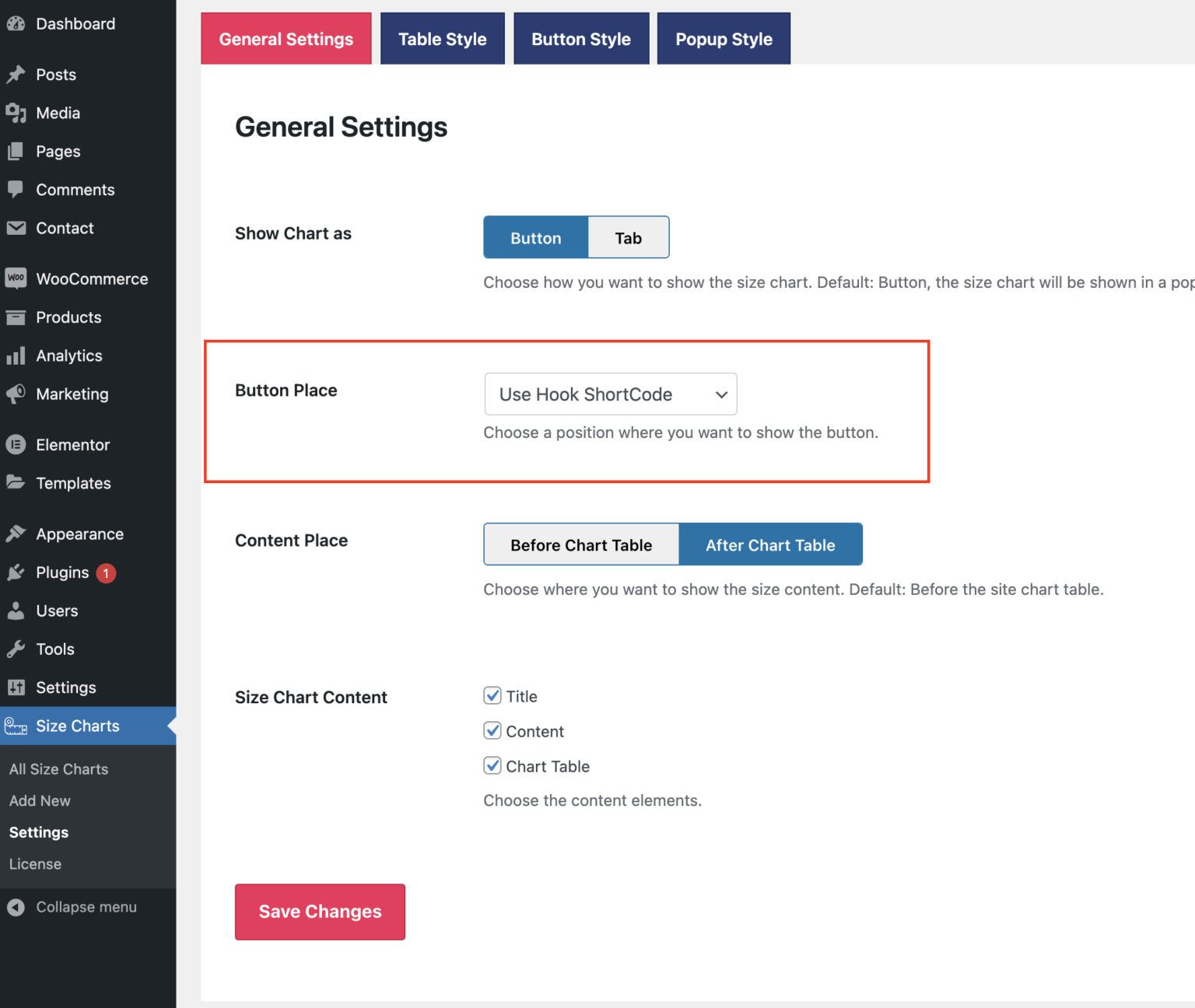Uncheck the Chart Table option
Image resolution: width=1195 pixels, height=1008 pixels.
click(x=492, y=765)
